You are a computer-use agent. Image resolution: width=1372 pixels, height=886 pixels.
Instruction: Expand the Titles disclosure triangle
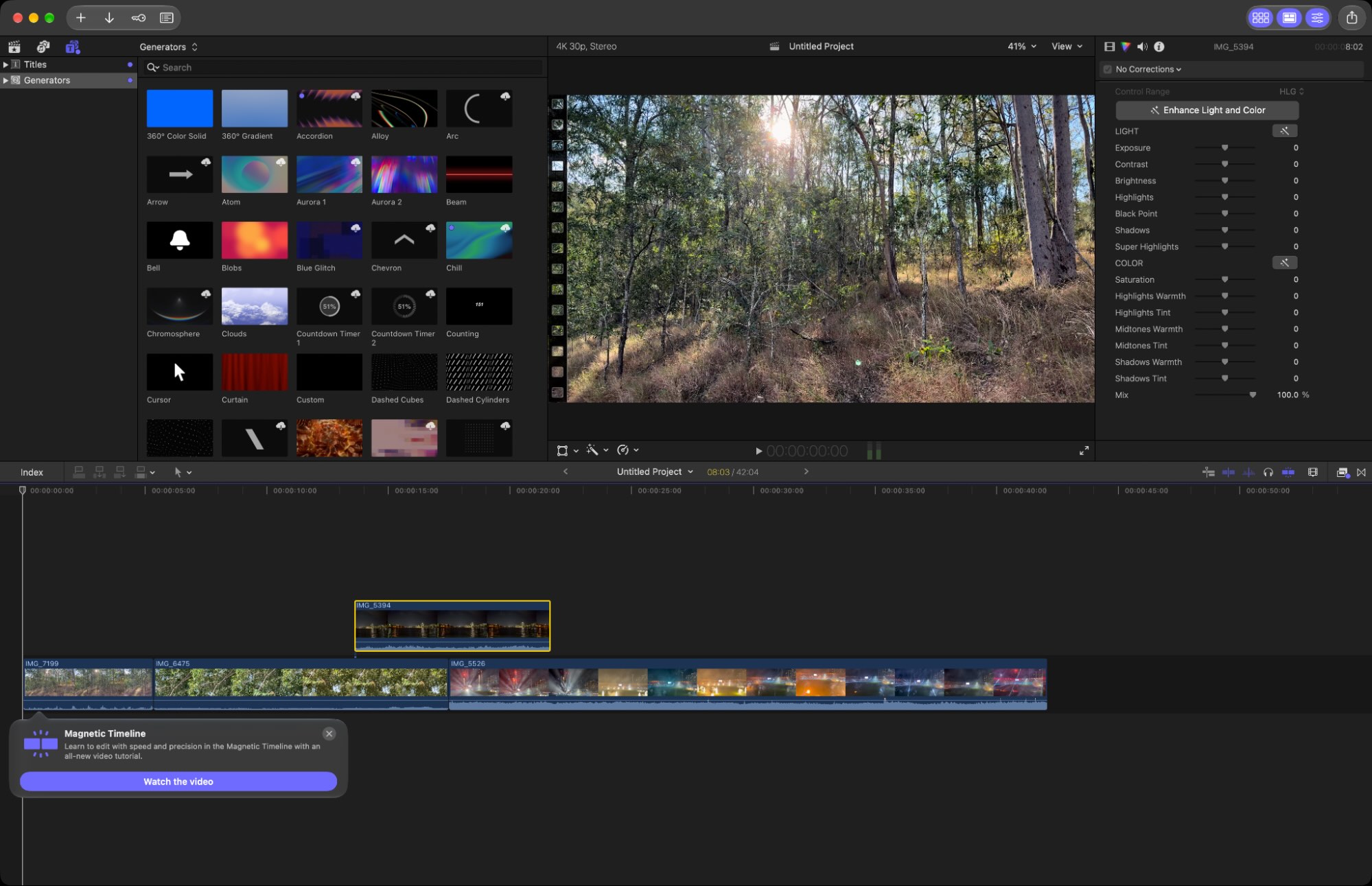pyautogui.click(x=5, y=65)
